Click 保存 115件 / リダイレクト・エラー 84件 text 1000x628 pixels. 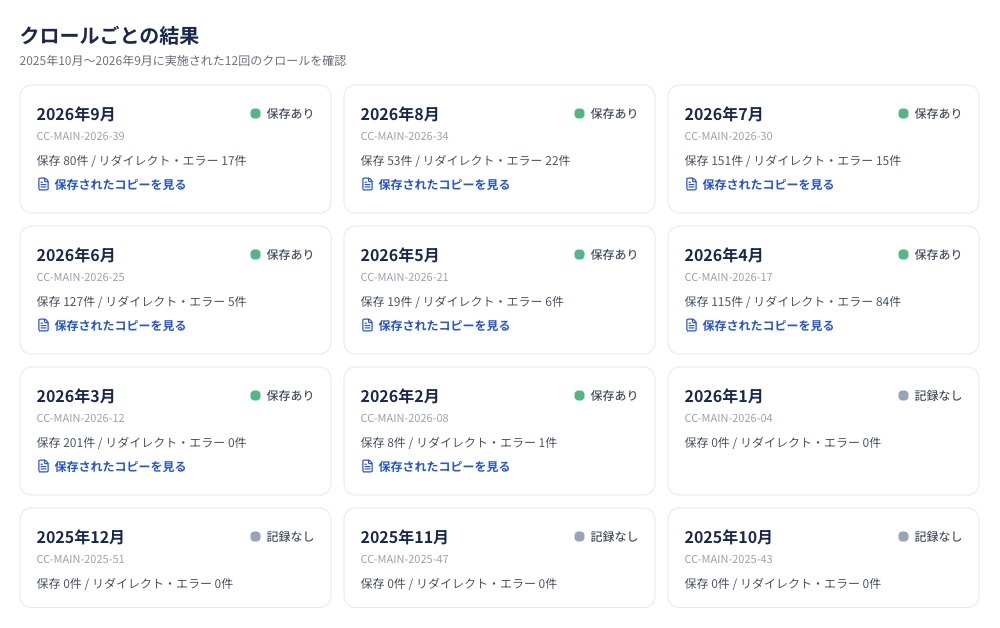pos(793,301)
